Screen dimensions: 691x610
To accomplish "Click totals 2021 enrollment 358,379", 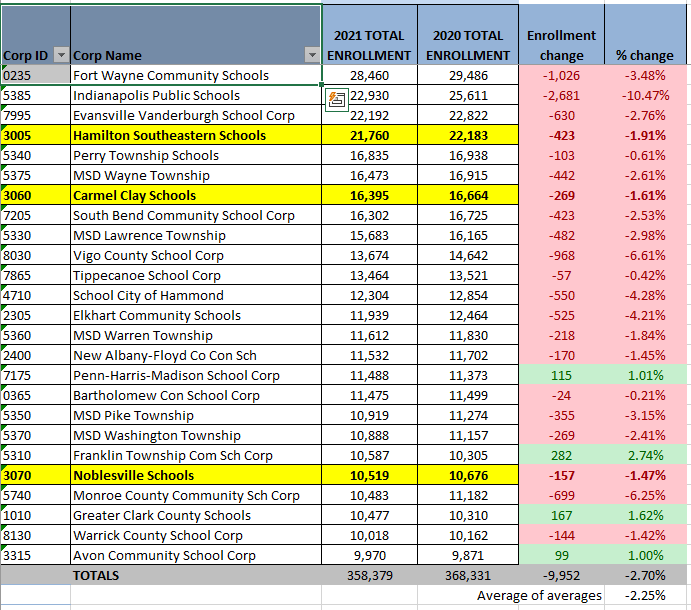I will [369, 575].
